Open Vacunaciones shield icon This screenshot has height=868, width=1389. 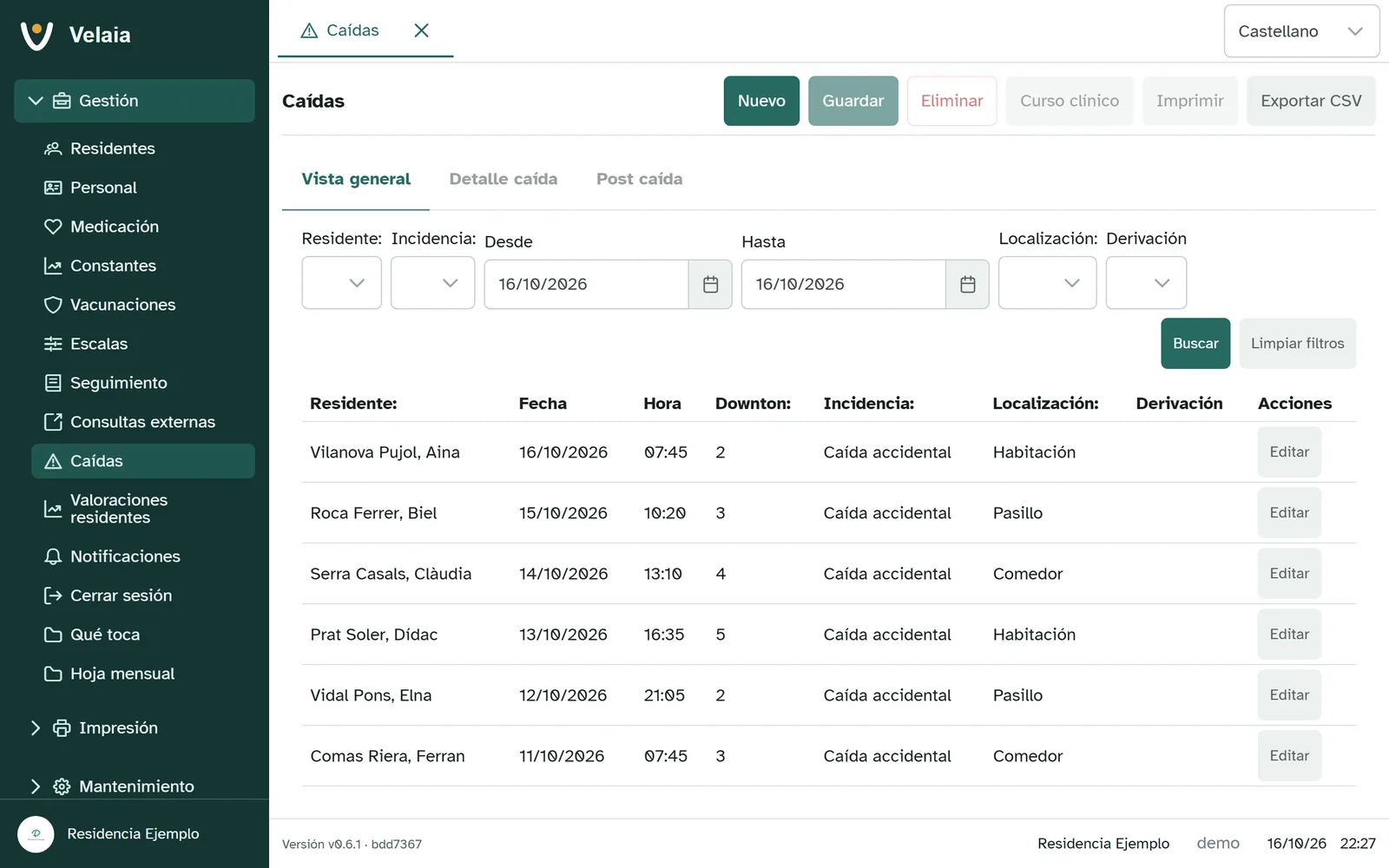pyautogui.click(x=53, y=305)
